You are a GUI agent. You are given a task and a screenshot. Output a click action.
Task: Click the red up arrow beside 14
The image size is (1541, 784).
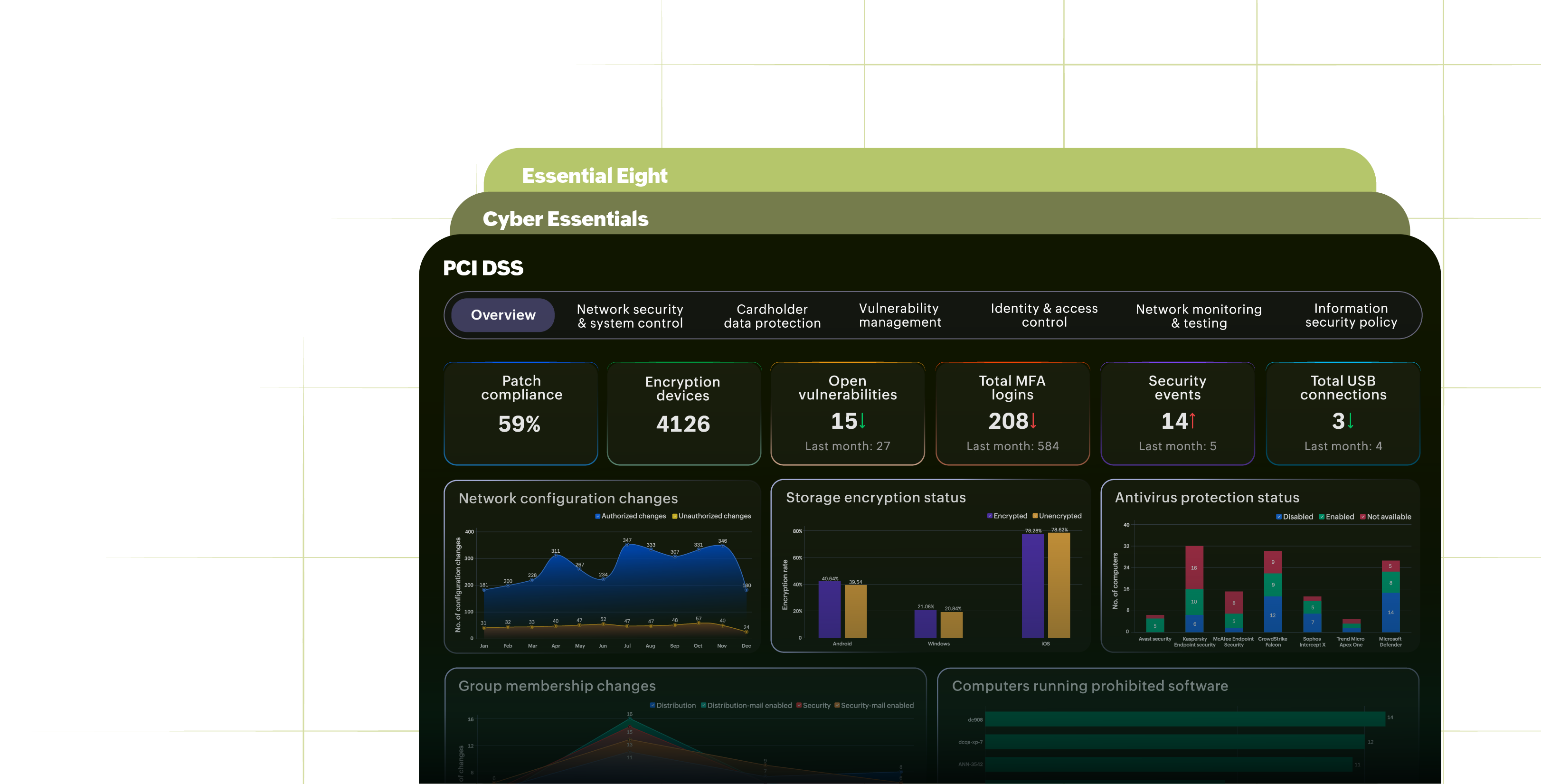tap(1192, 421)
